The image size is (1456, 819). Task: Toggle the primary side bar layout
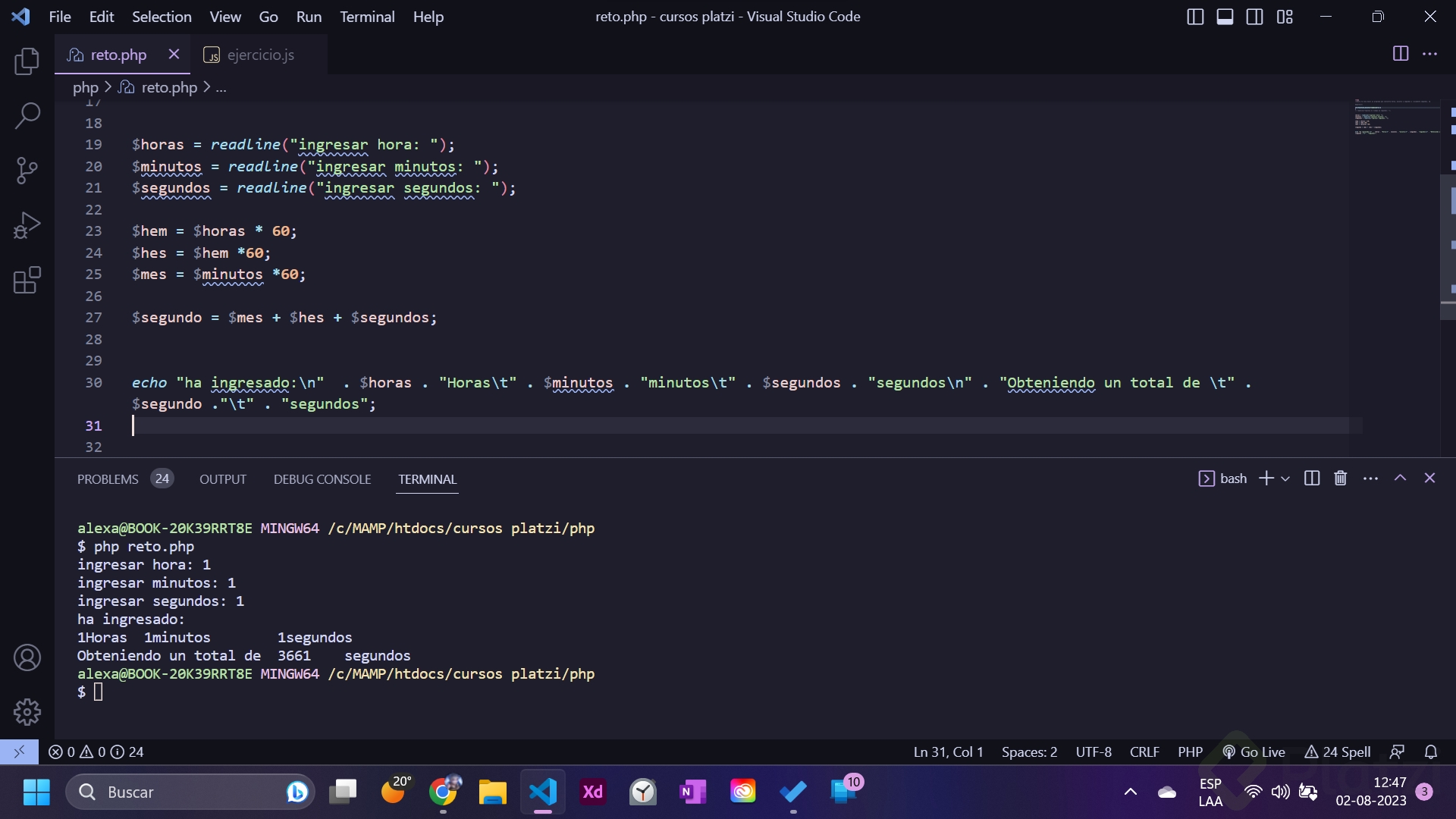click(1195, 17)
